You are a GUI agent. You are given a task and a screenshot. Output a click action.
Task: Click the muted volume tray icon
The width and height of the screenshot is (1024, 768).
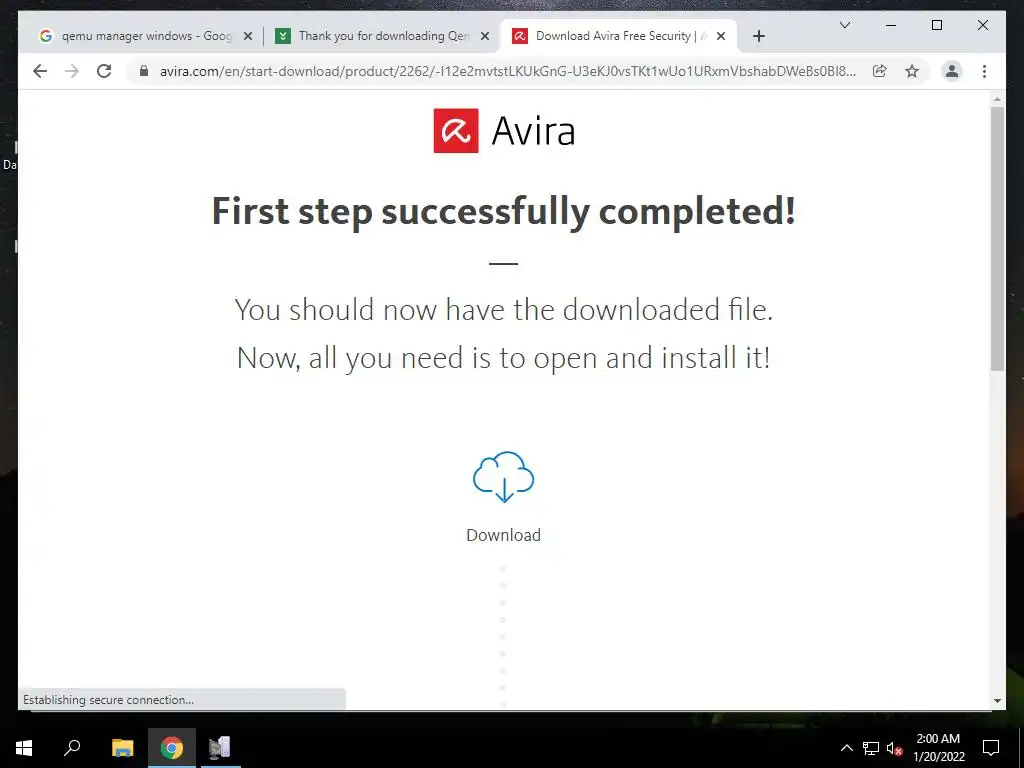[x=894, y=748]
